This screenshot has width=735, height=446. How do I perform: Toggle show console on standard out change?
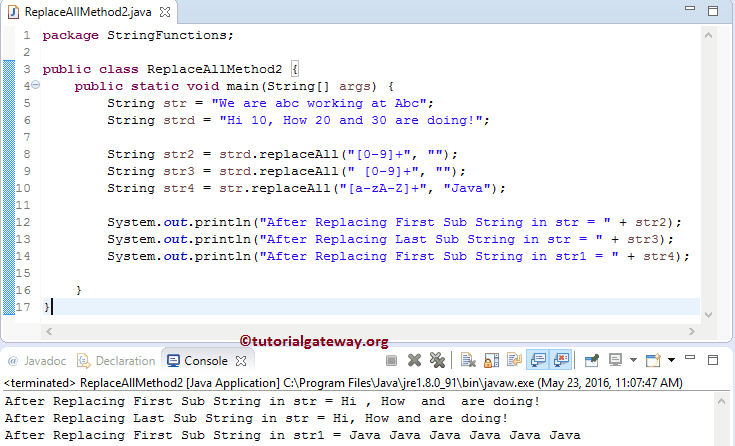pyautogui.click(x=538, y=360)
